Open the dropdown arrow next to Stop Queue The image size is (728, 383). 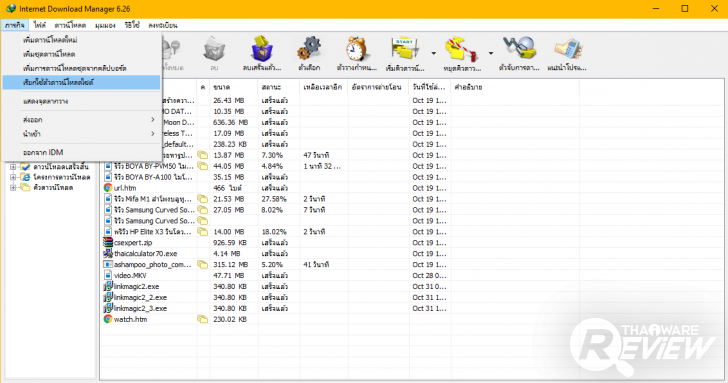pyautogui.click(x=490, y=53)
